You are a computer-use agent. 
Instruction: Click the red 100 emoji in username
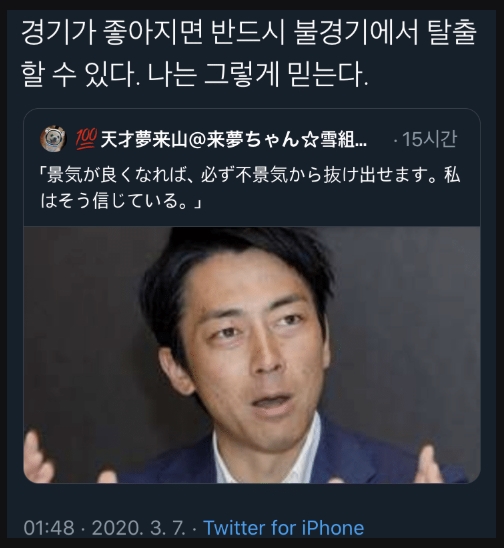pos(86,139)
